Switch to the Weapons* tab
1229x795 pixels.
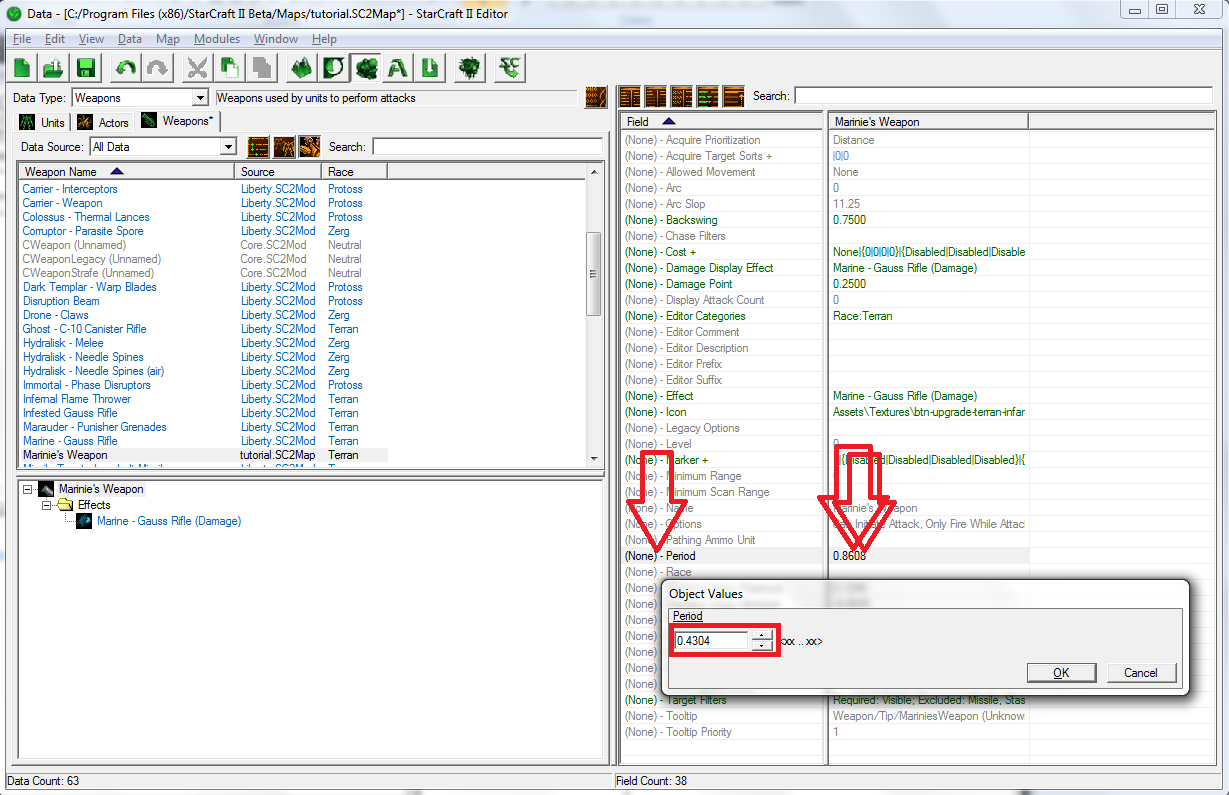tap(178, 121)
